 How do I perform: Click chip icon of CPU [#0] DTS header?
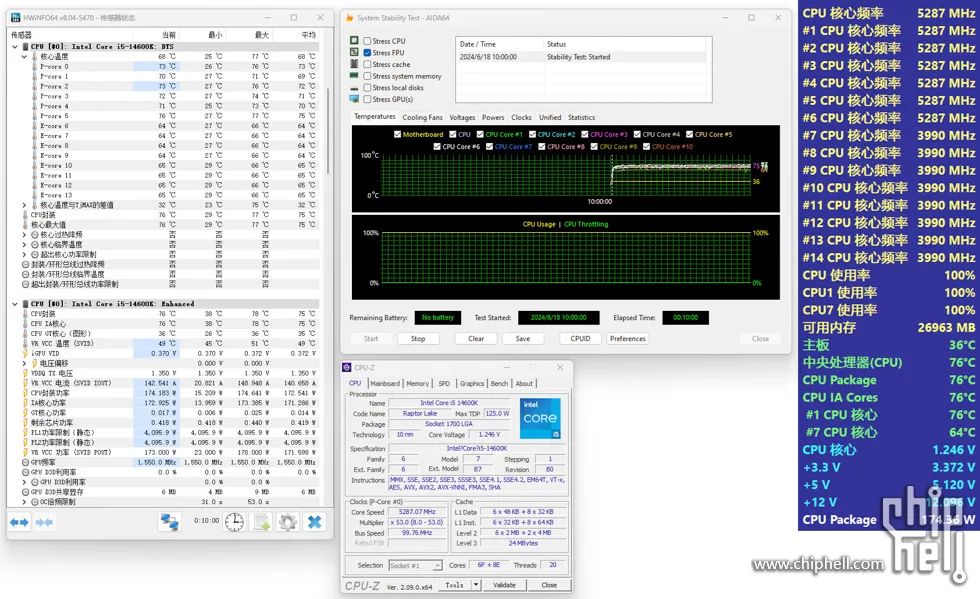pyautogui.click(x=26, y=47)
